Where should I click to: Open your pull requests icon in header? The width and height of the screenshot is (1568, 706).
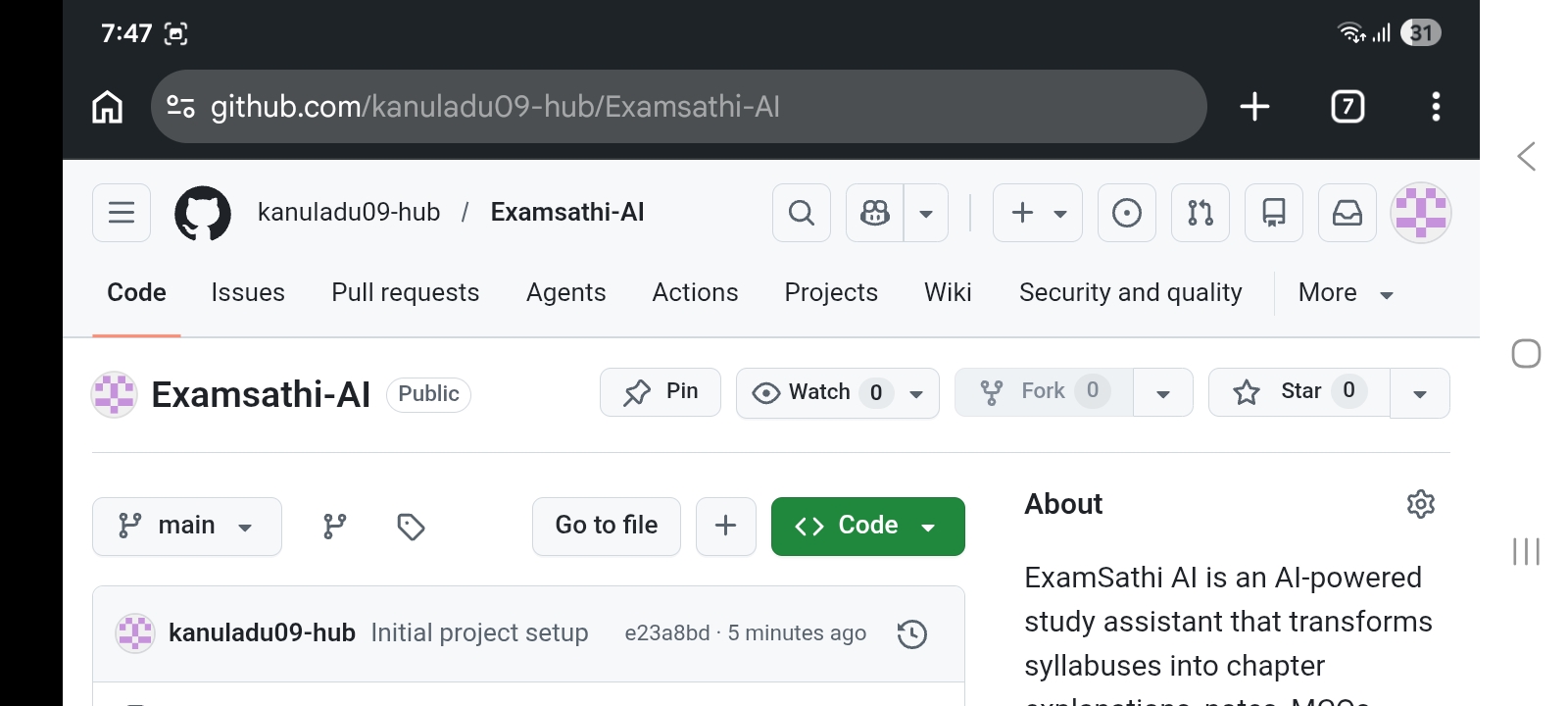point(1200,213)
